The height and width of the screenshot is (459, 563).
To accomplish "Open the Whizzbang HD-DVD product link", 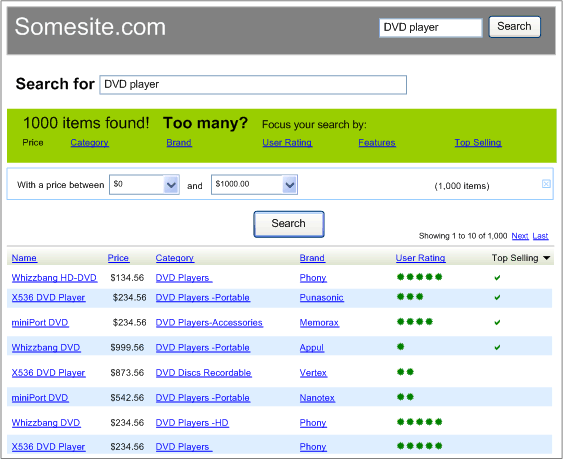I will click(54, 278).
